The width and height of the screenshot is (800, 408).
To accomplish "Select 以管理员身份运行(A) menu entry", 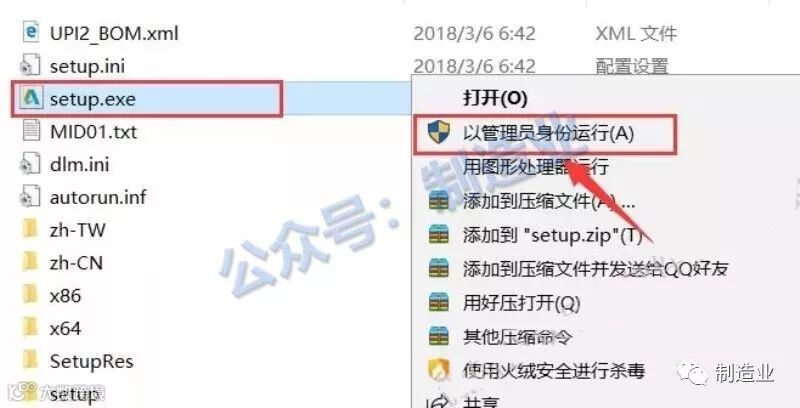I will click(548, 134).
